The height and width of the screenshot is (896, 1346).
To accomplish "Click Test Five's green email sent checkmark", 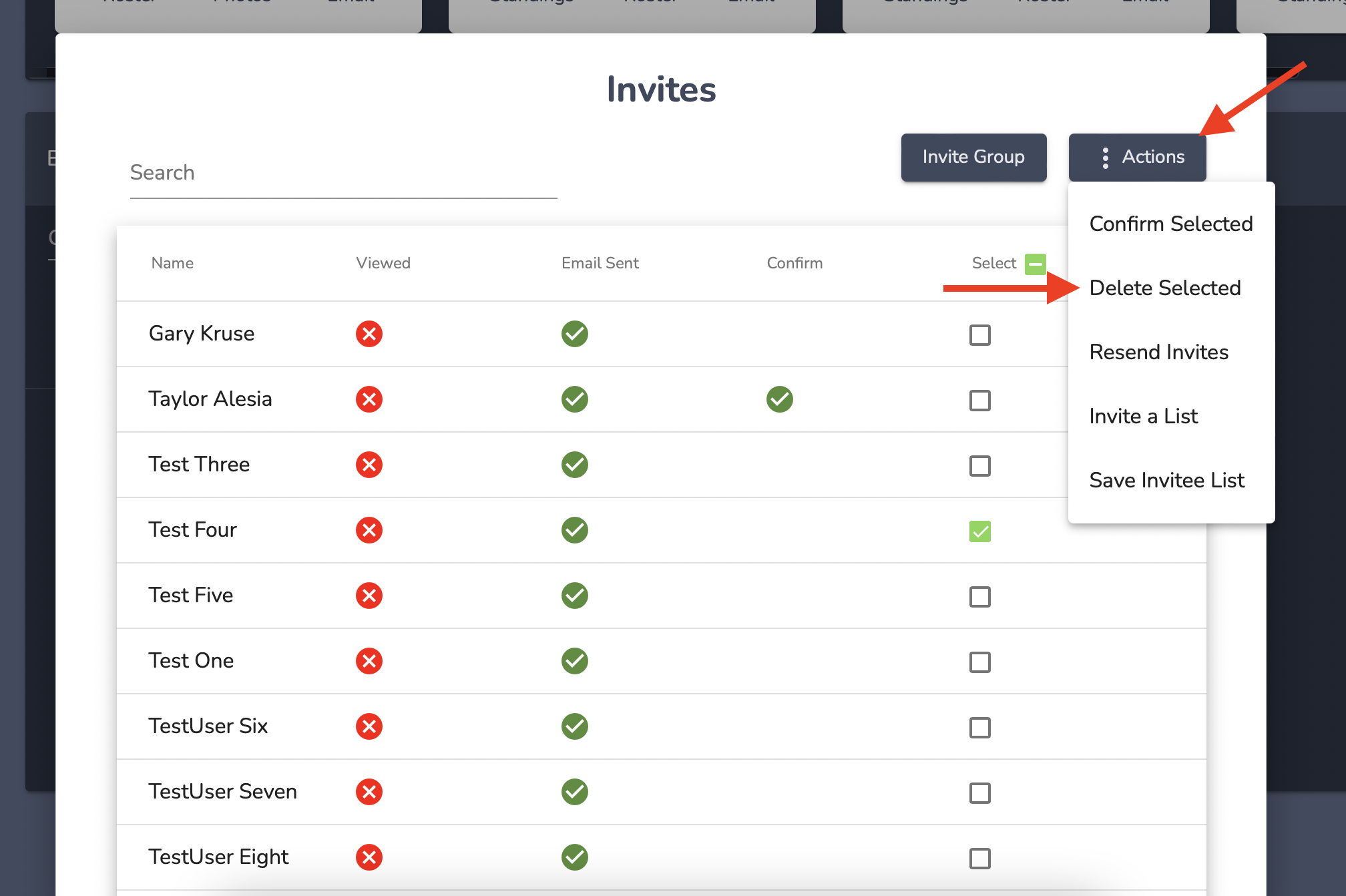I will (x=575, y=596).
